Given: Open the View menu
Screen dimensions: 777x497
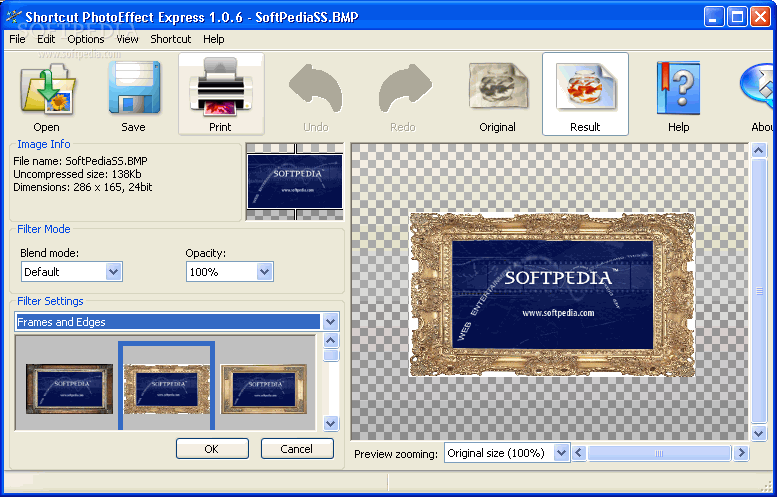Looking at the screenshot, I should tap(127, 39).
